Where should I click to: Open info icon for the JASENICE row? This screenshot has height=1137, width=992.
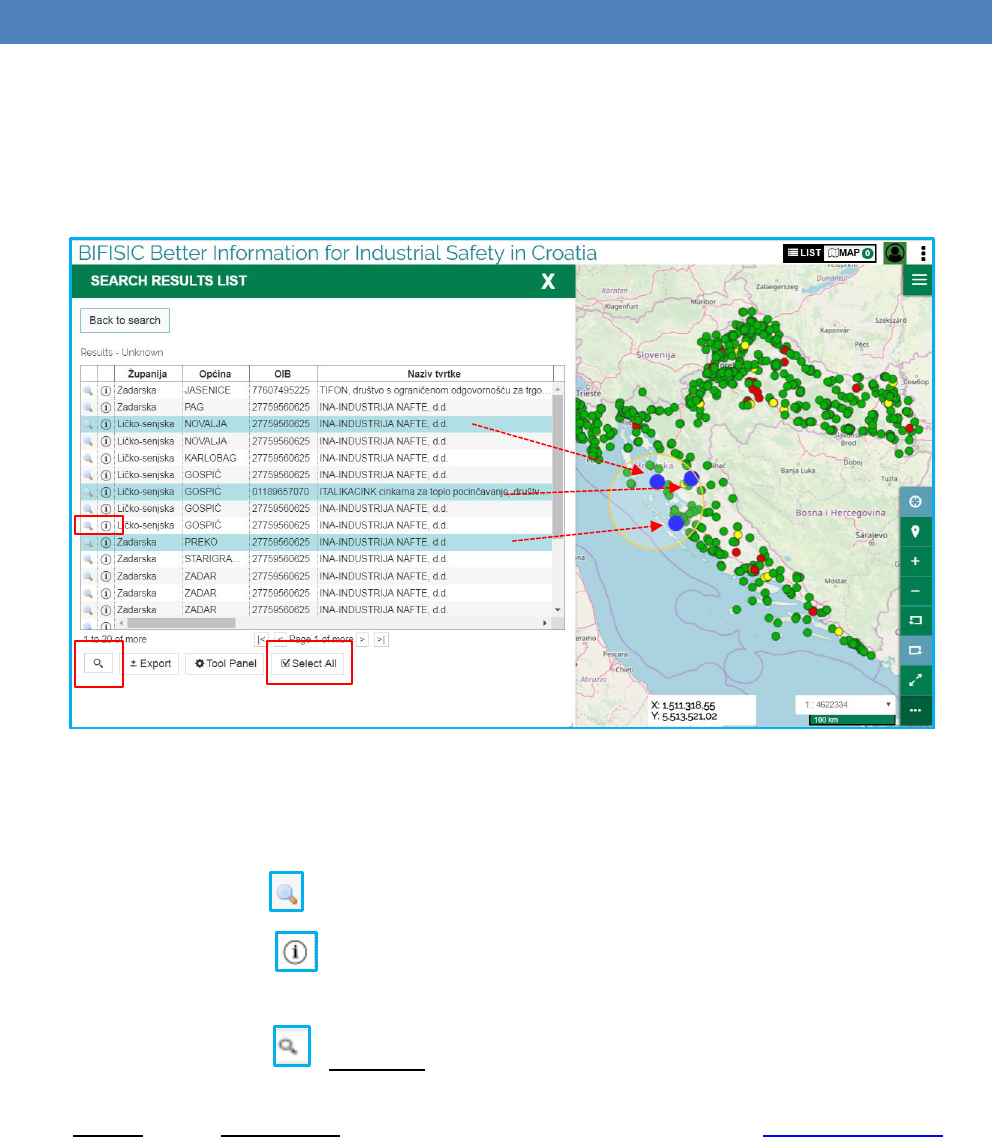[106, 391]
